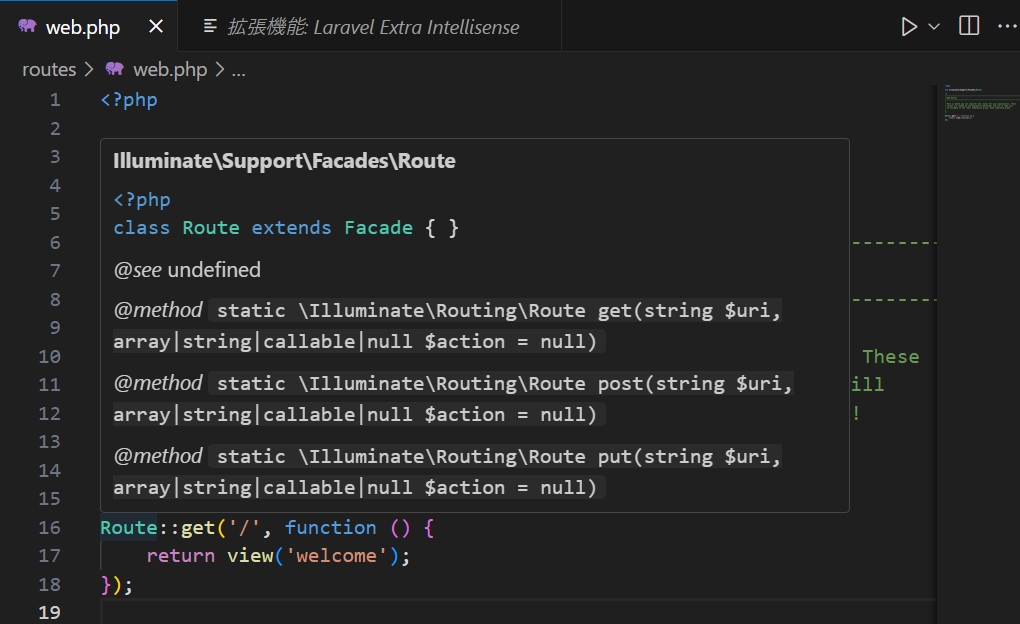This screenshot has height=624, width=1020.
Task: Open the split editor icon
Action: (967, 26)
